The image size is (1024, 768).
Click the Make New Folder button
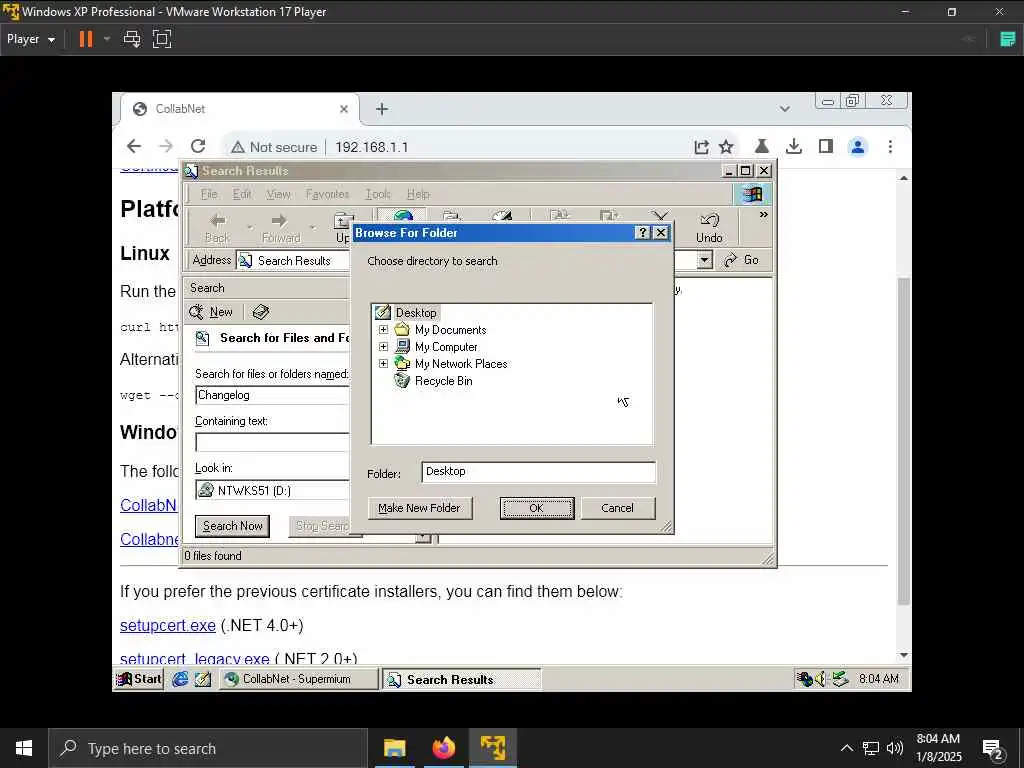419,508
